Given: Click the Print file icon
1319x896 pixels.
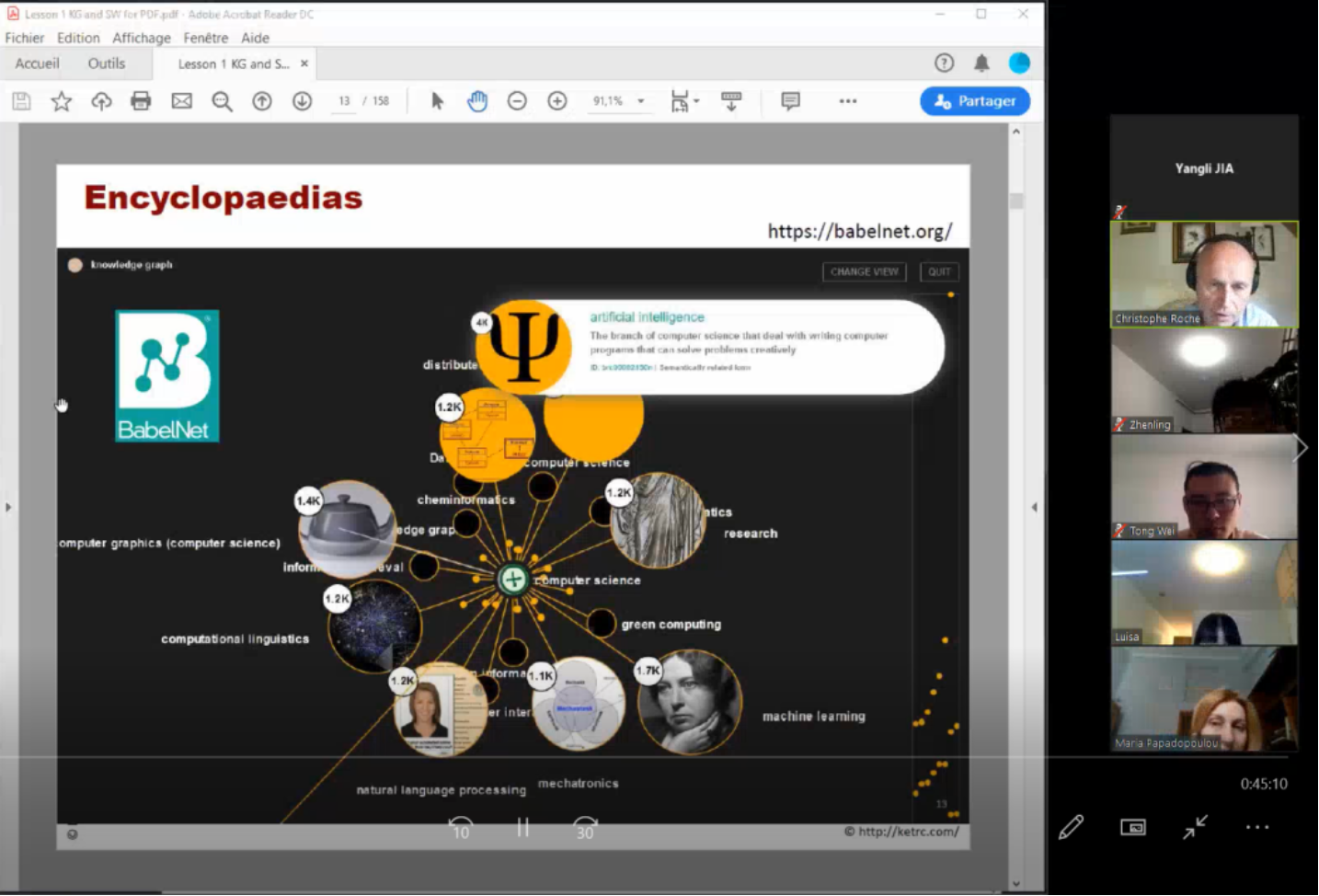Looking at the screenshot, I should click(141, 101).
